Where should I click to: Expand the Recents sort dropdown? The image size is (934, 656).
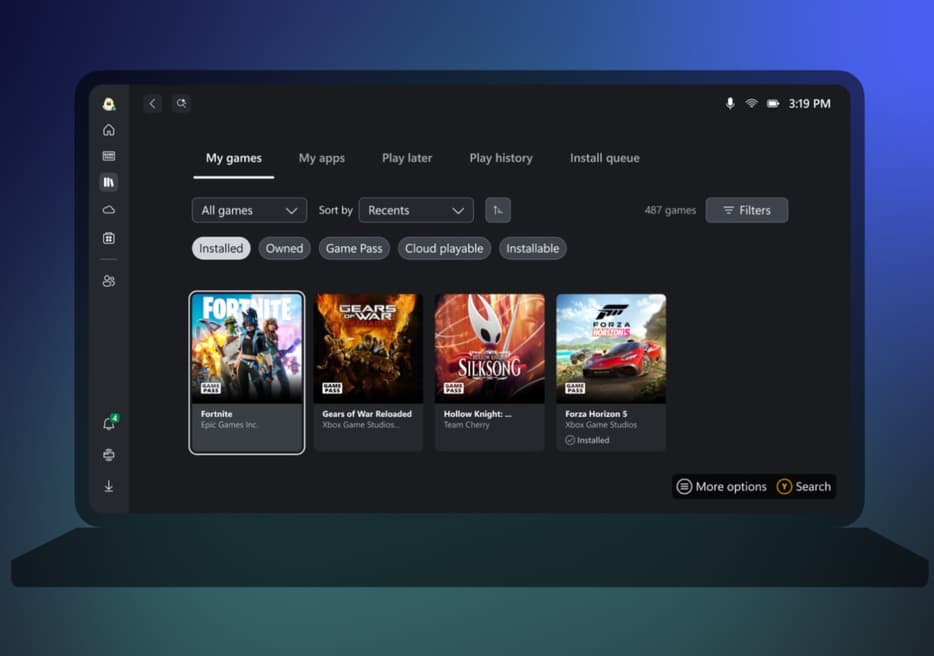coord(416,210)
